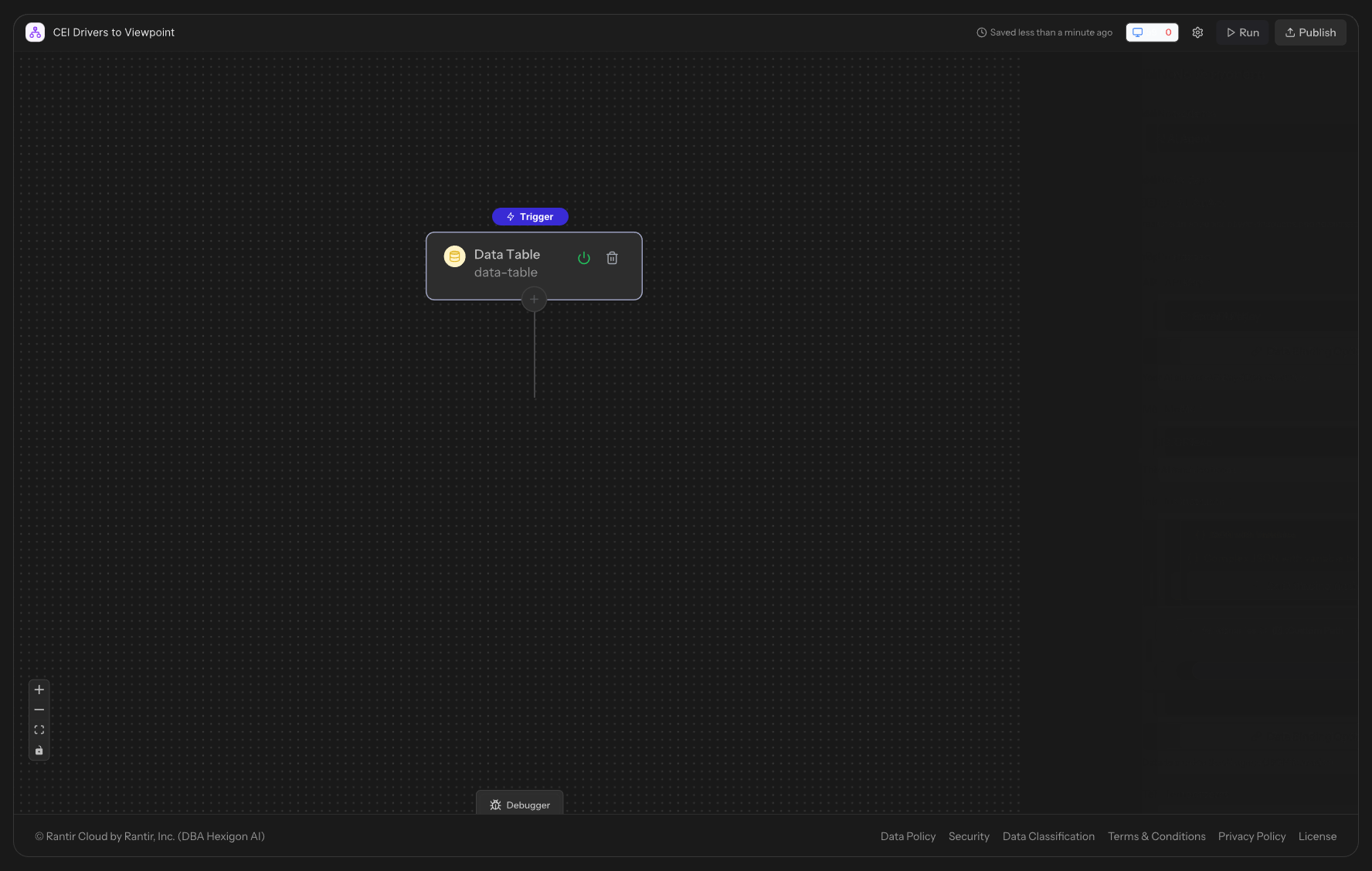Image resolution: width=1372 pixels, height=871 pixels.
Task: Toggle the canvas lock
Action: pyautogui.click(x=39, y=751)
